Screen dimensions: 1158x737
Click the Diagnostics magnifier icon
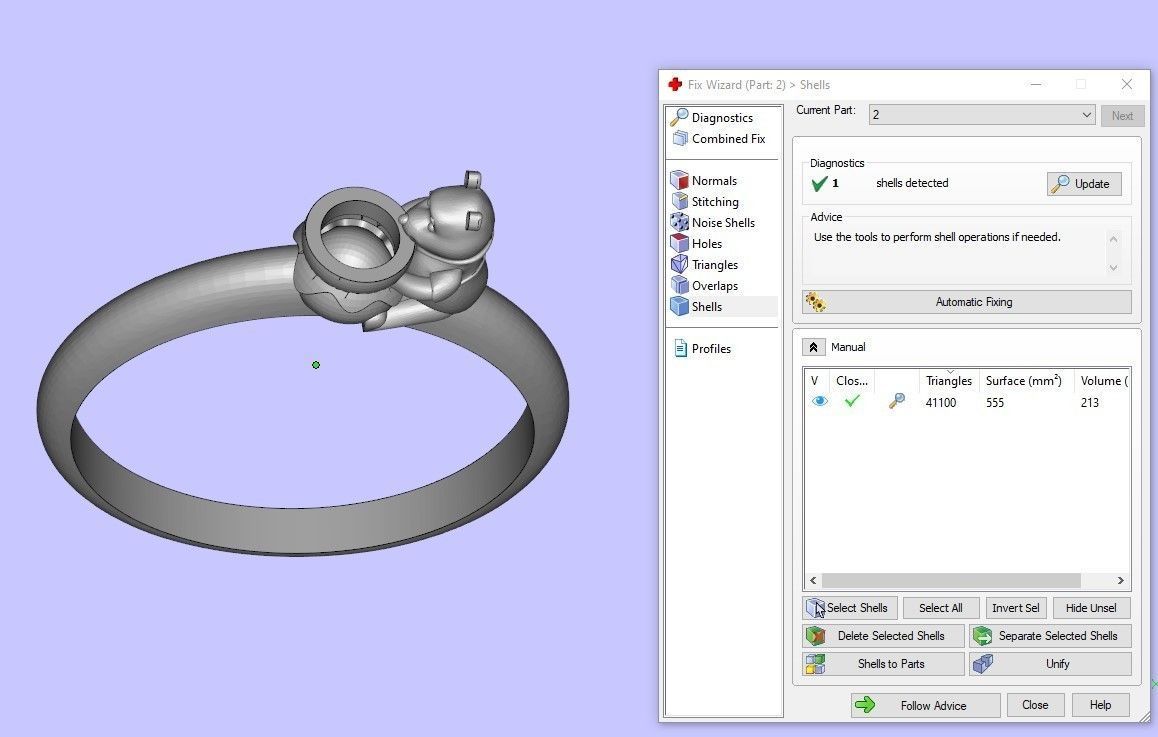[x=679, y=117]
